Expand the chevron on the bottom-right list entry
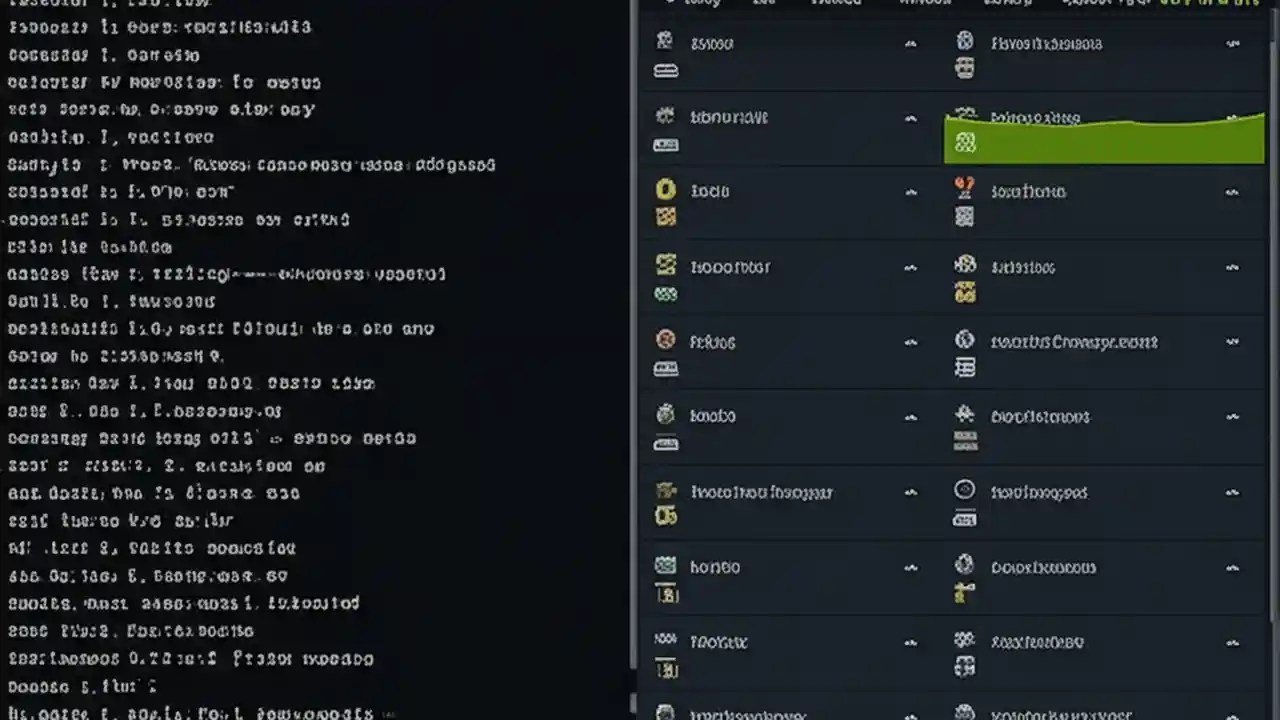Screen dimensions: 1280x720 point(1232,713)
